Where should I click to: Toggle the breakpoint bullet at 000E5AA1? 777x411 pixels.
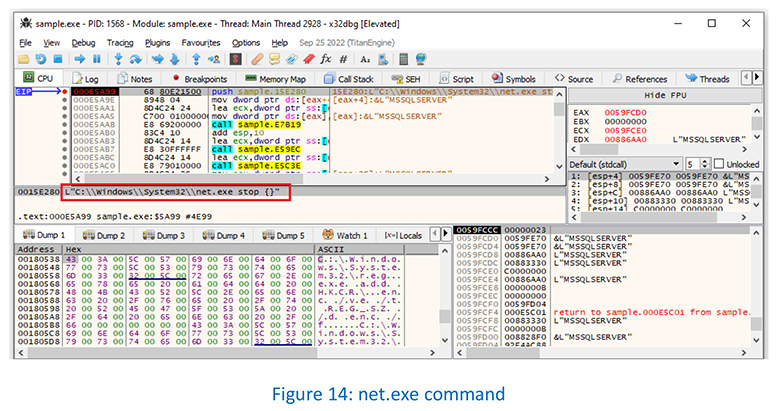(x=64, y=108)
